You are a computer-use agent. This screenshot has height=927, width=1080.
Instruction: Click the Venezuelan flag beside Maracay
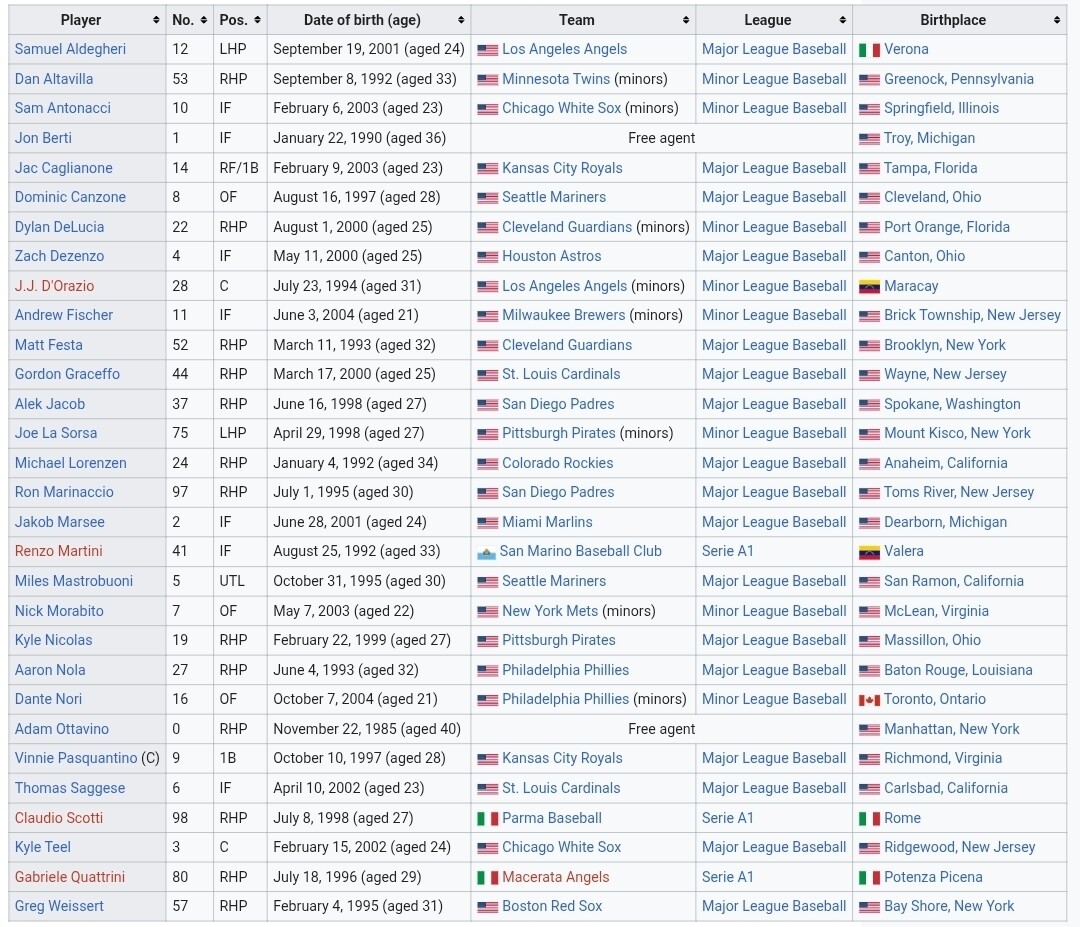(x=869, y=287)
